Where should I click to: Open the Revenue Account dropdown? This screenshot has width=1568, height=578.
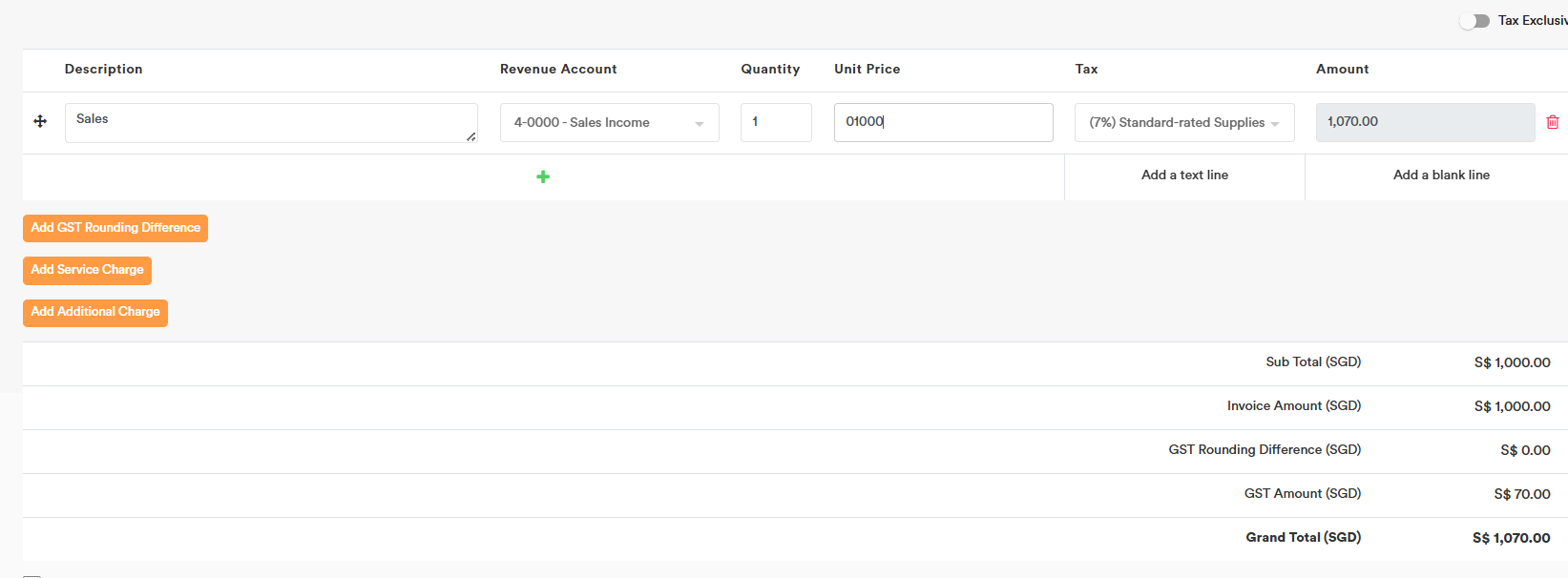pos(609,123)
